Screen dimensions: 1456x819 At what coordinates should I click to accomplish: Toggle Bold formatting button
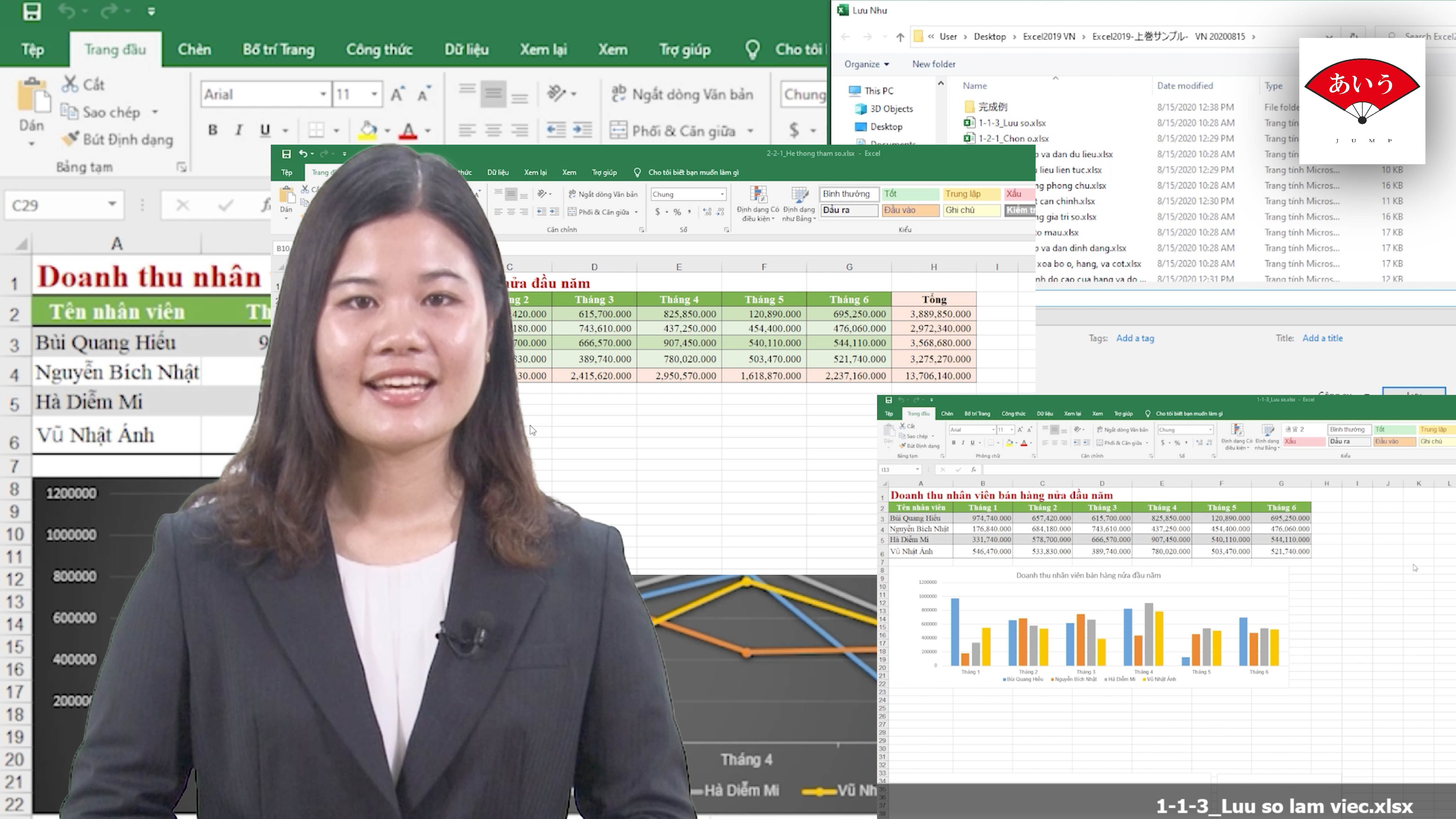[213, 130]
